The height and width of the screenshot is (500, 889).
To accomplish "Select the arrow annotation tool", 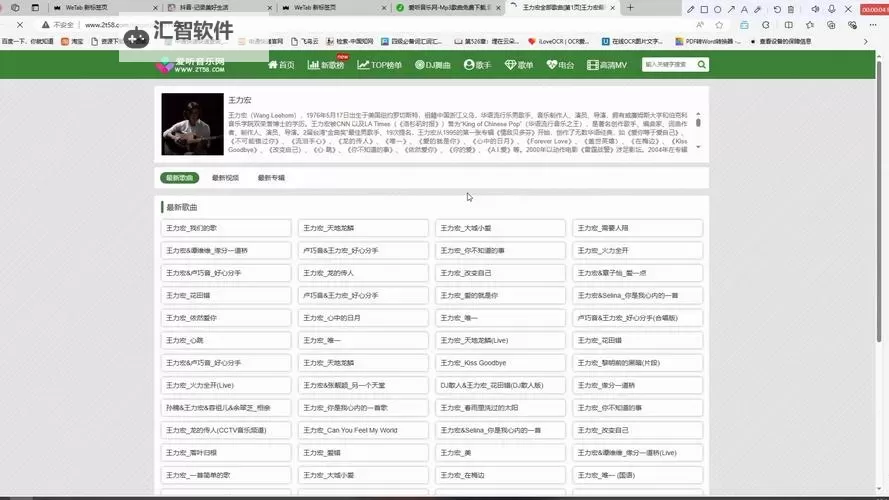I will click(x=731, y=9).
